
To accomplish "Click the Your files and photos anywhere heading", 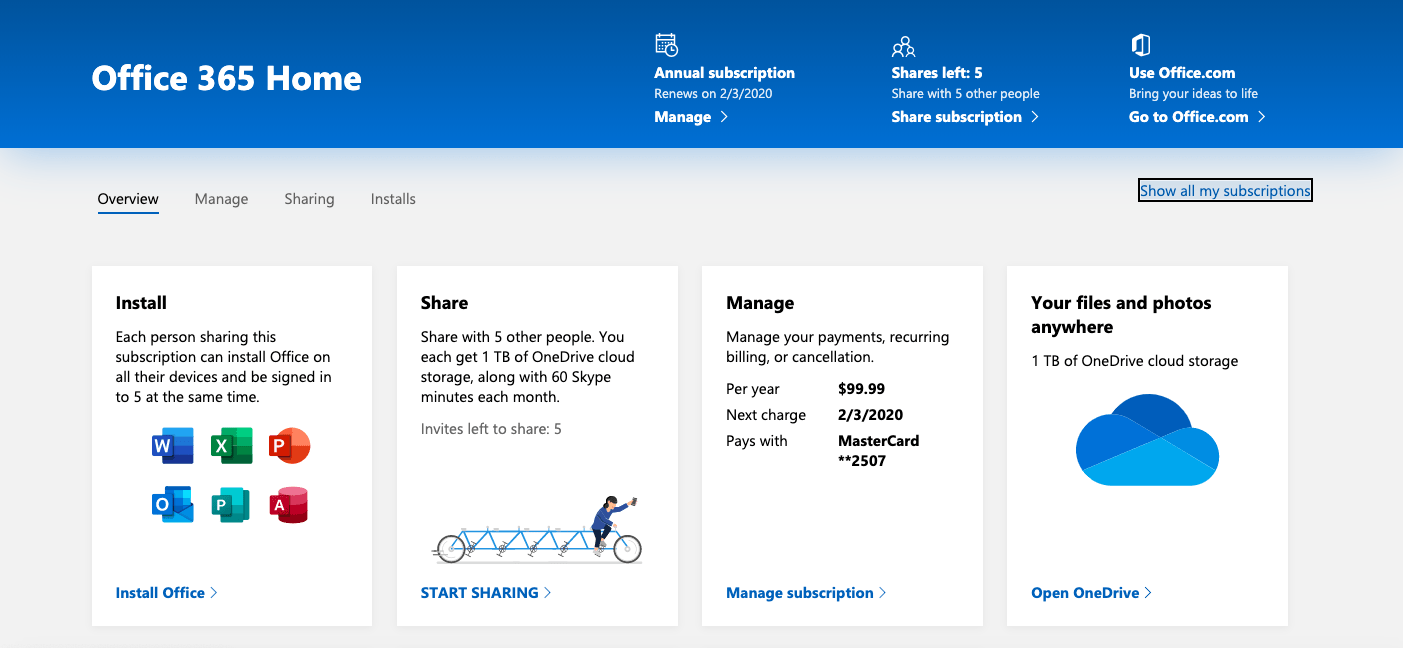I will 1121,315.
